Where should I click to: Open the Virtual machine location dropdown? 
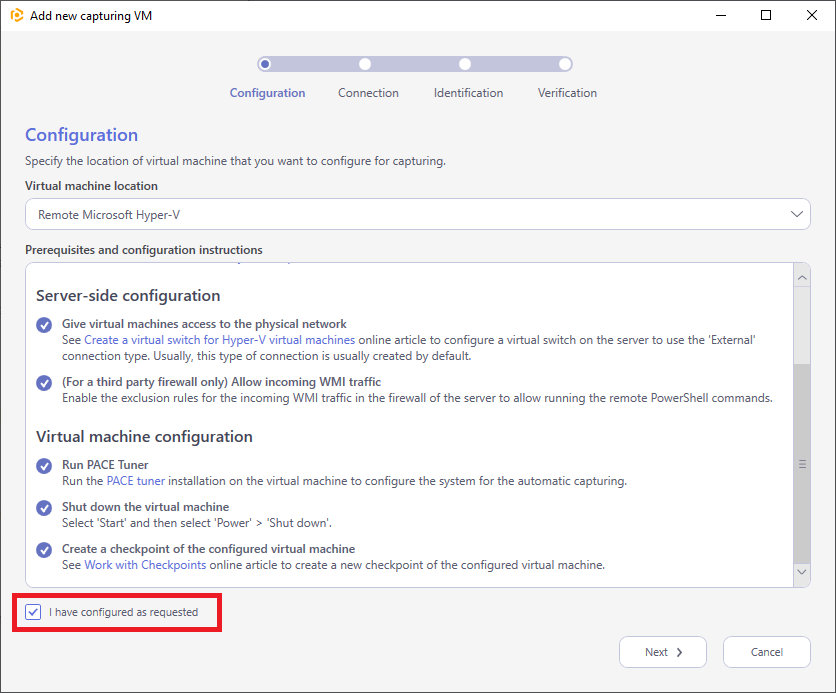click(x=417, y=214)
